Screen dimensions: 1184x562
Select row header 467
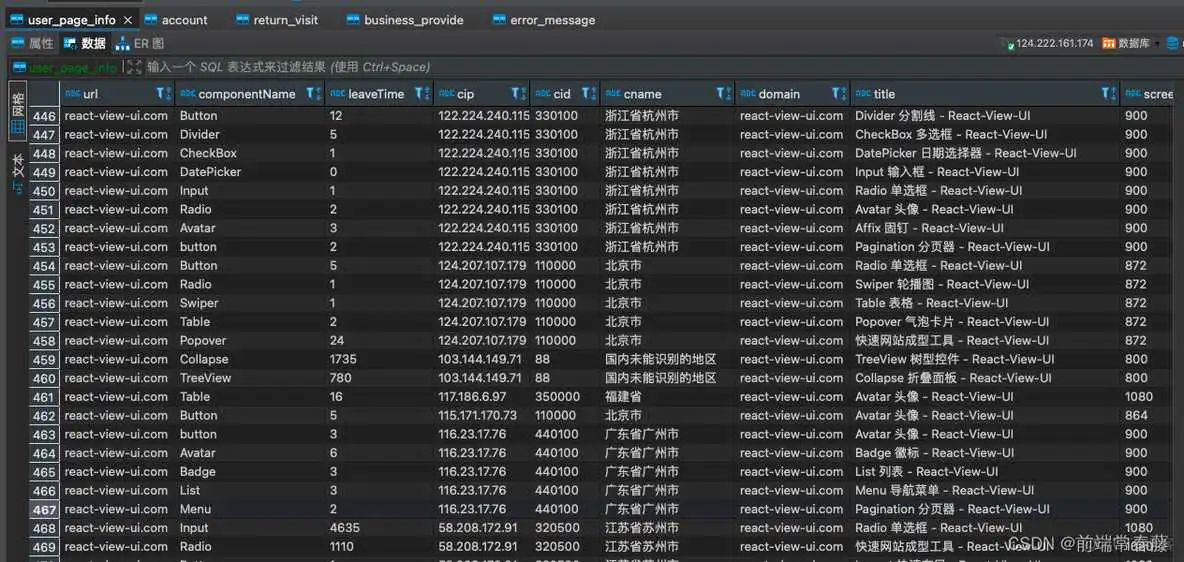click(x=45, y=509)
